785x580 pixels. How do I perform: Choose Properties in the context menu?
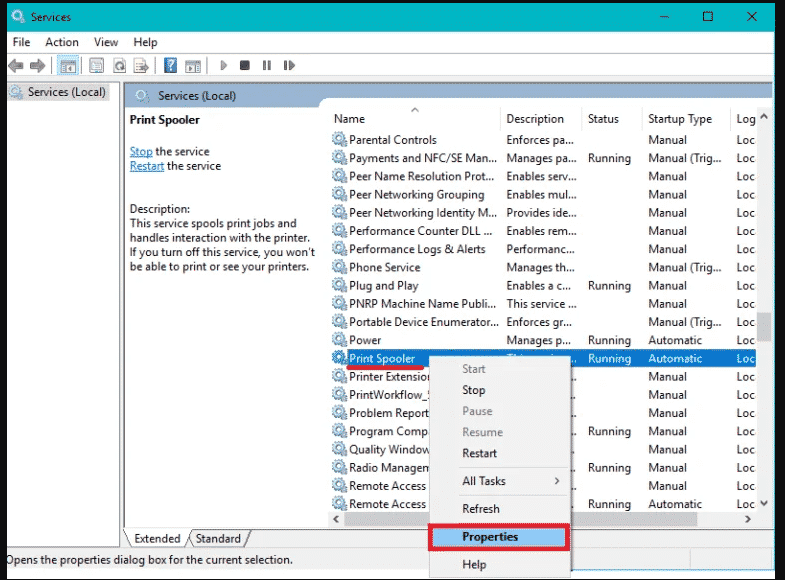(499, 537)
